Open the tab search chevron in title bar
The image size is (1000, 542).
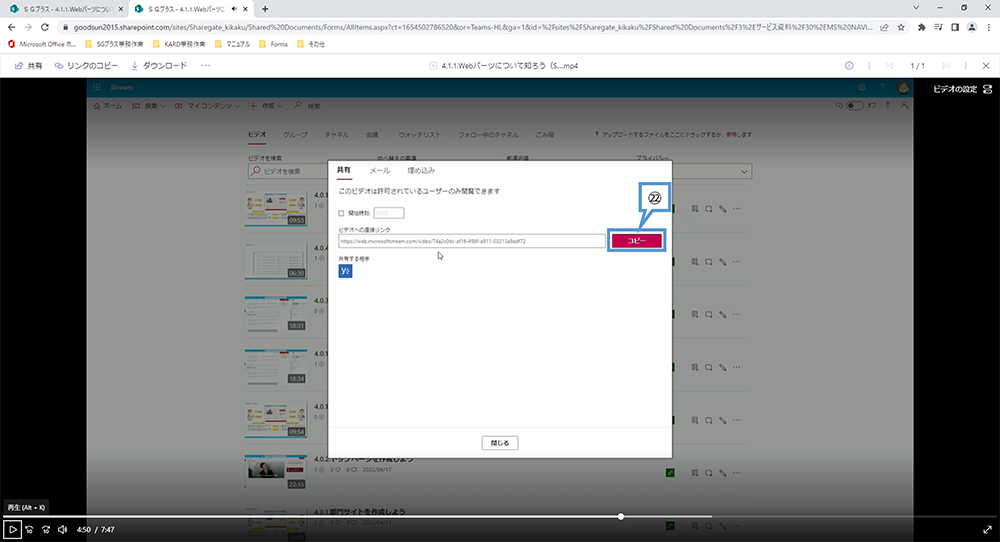click(x=916, y=8)
